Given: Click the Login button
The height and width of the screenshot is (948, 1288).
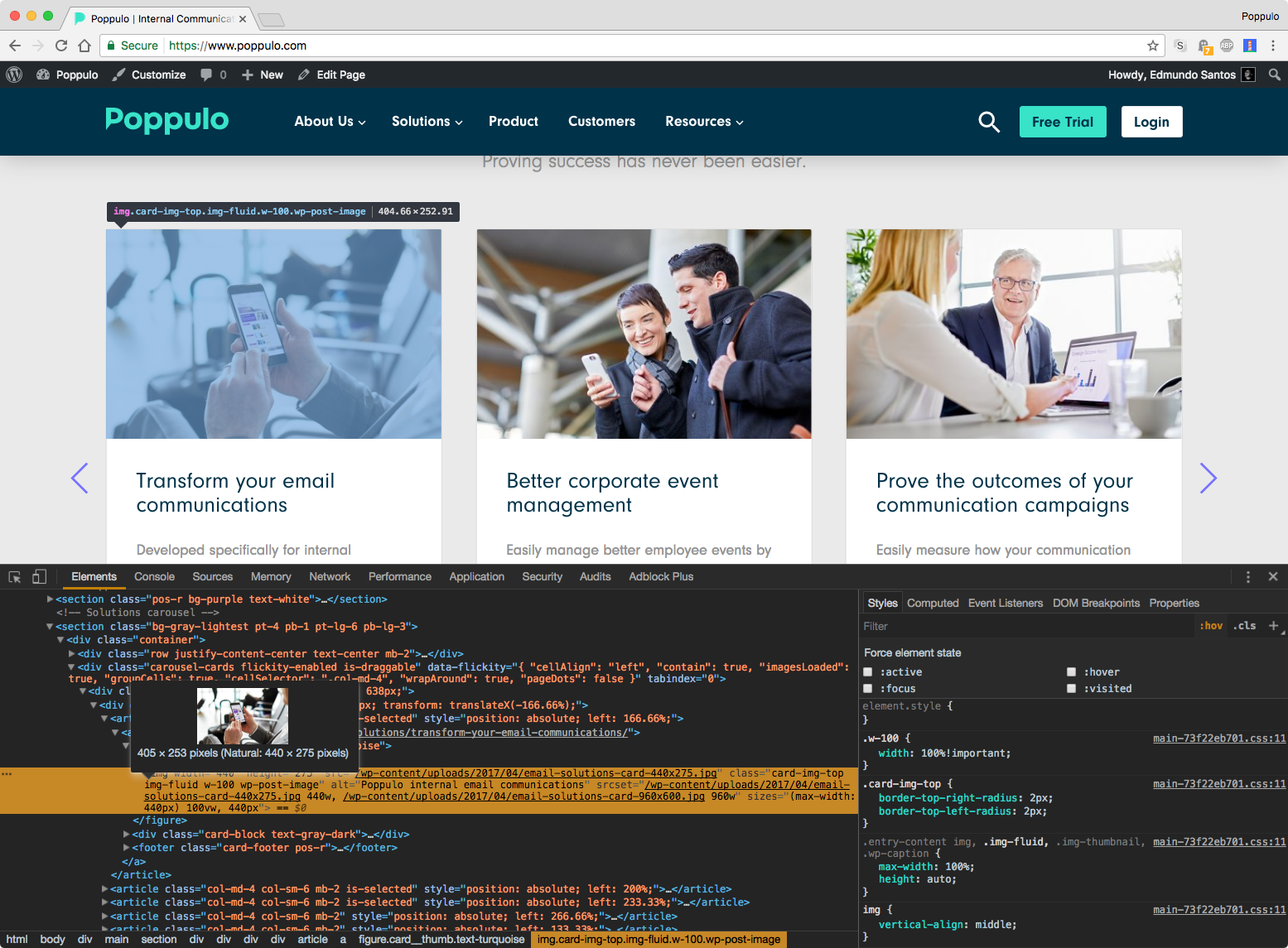Looking at the screenshot, I should point(1151,122).
